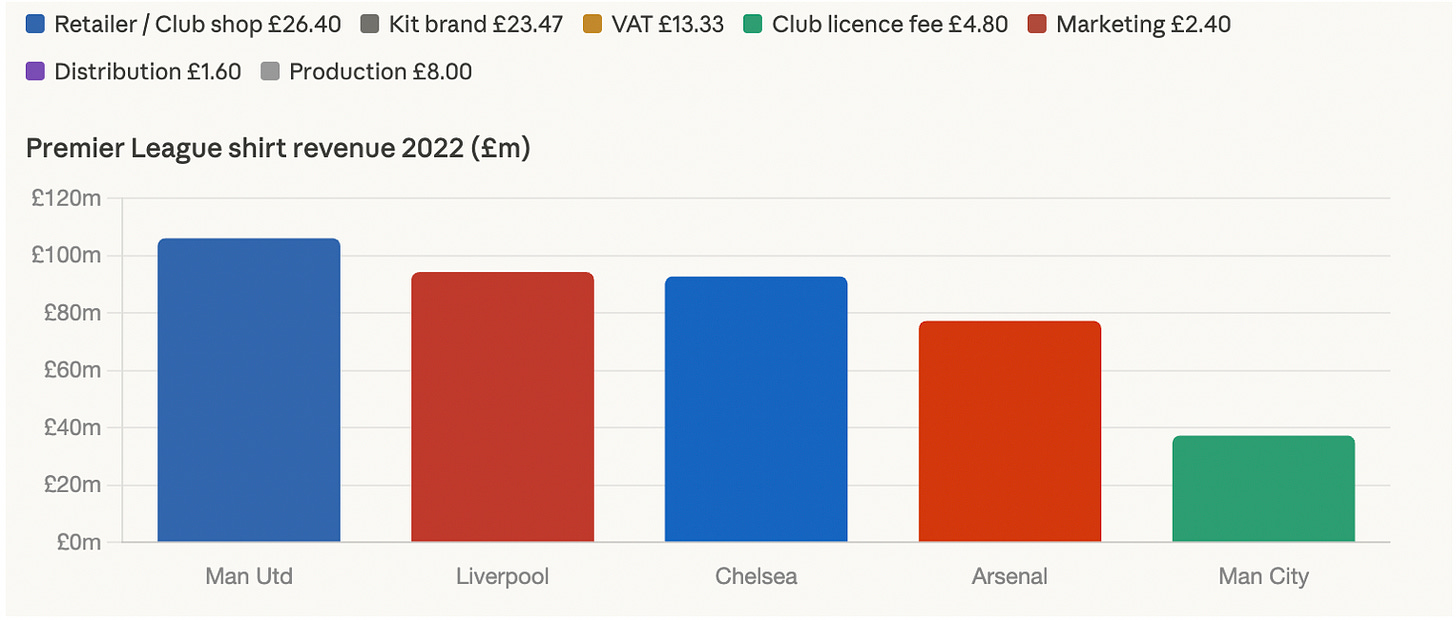This screenshot has height=620, width=1456.
Task: Toggle the Retailer / Club shop £26.40 legend label
Action: pos(197,24)
